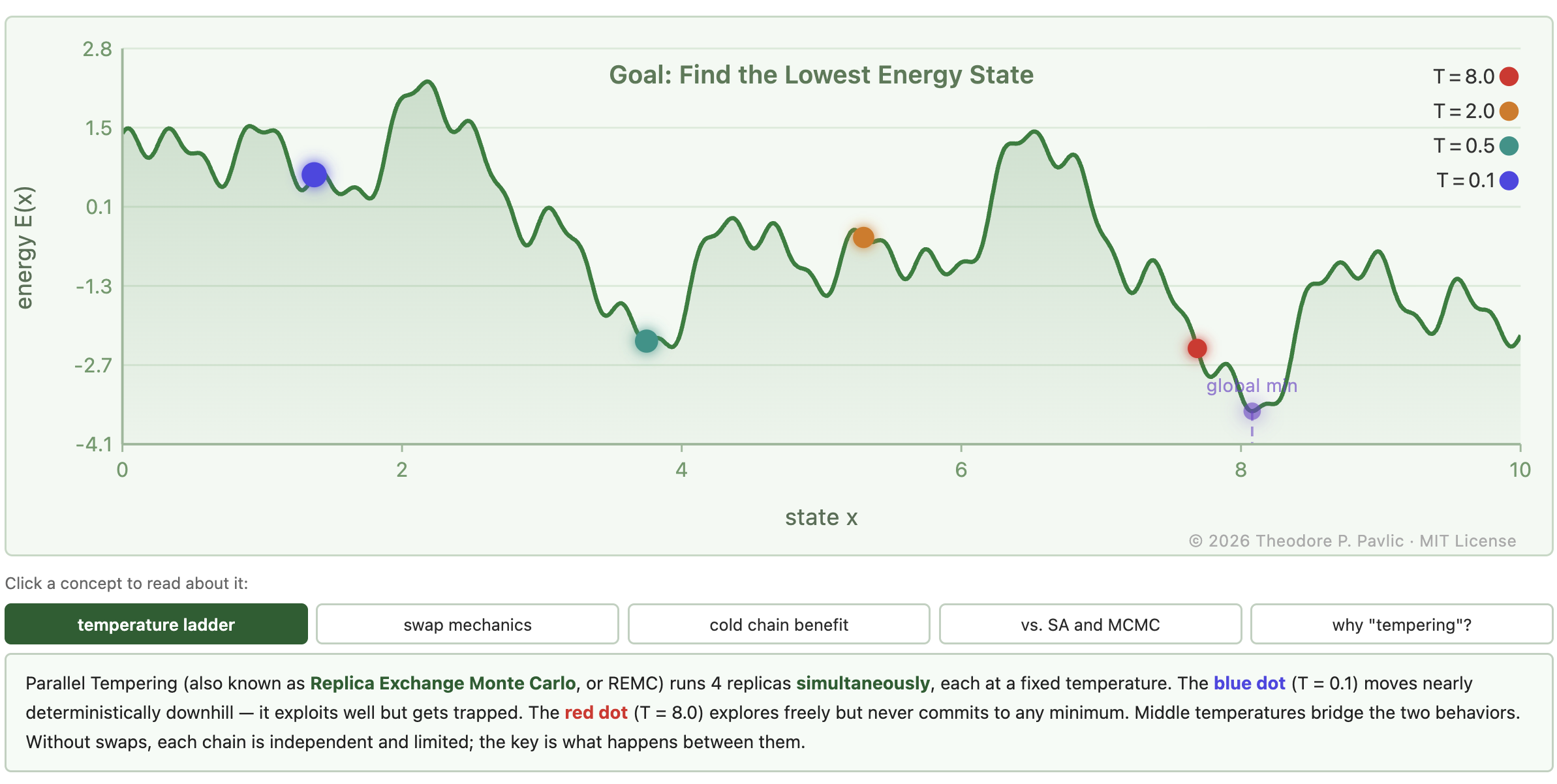Image resolution: width=1557 pixels, height=784 pixels.
Task: Switch to vs. SA and MCMC tab
Action: click(x=1090, y=624)
